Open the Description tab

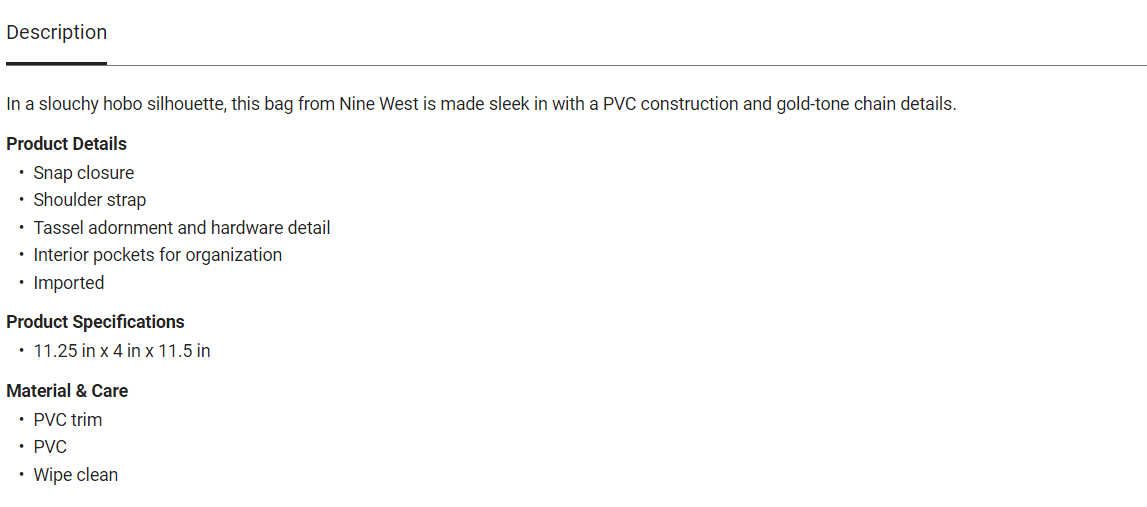point(56,33)
